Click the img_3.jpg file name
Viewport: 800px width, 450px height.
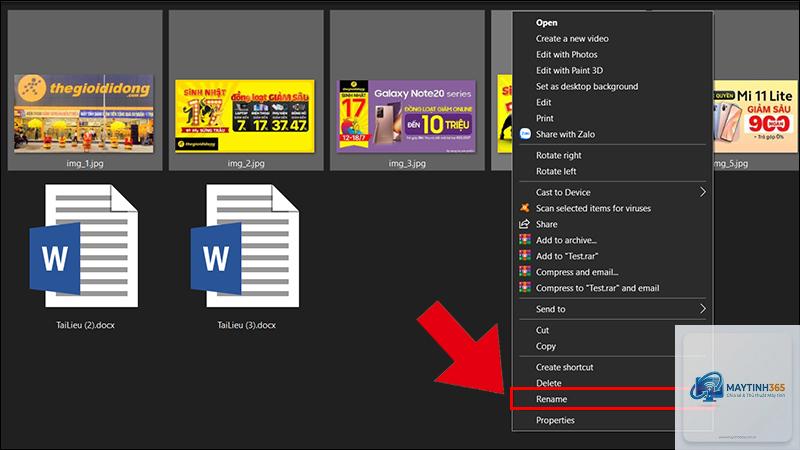tap(407, 163)
